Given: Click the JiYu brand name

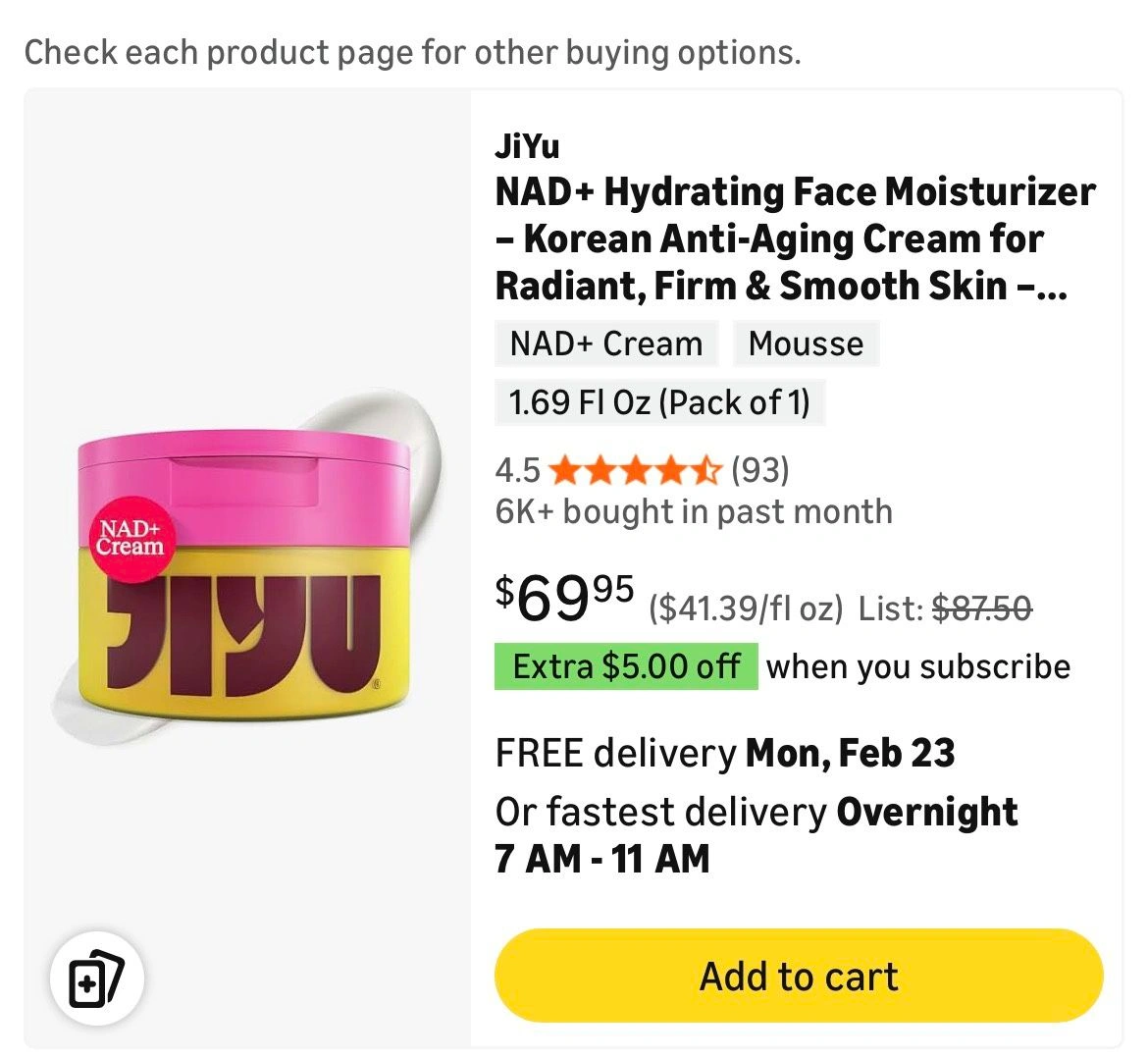Looking at the screenshot, I should 528,146.
